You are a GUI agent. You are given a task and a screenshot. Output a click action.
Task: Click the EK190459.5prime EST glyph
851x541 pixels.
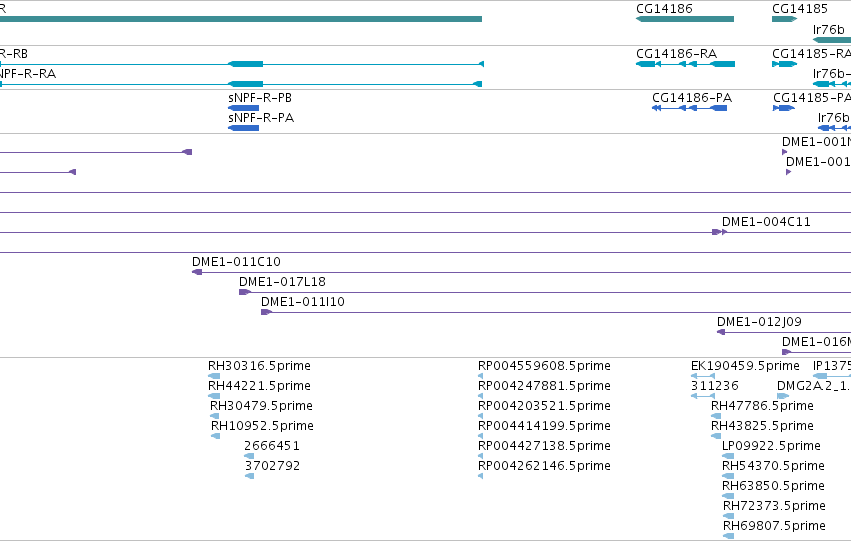pos(703,376)
